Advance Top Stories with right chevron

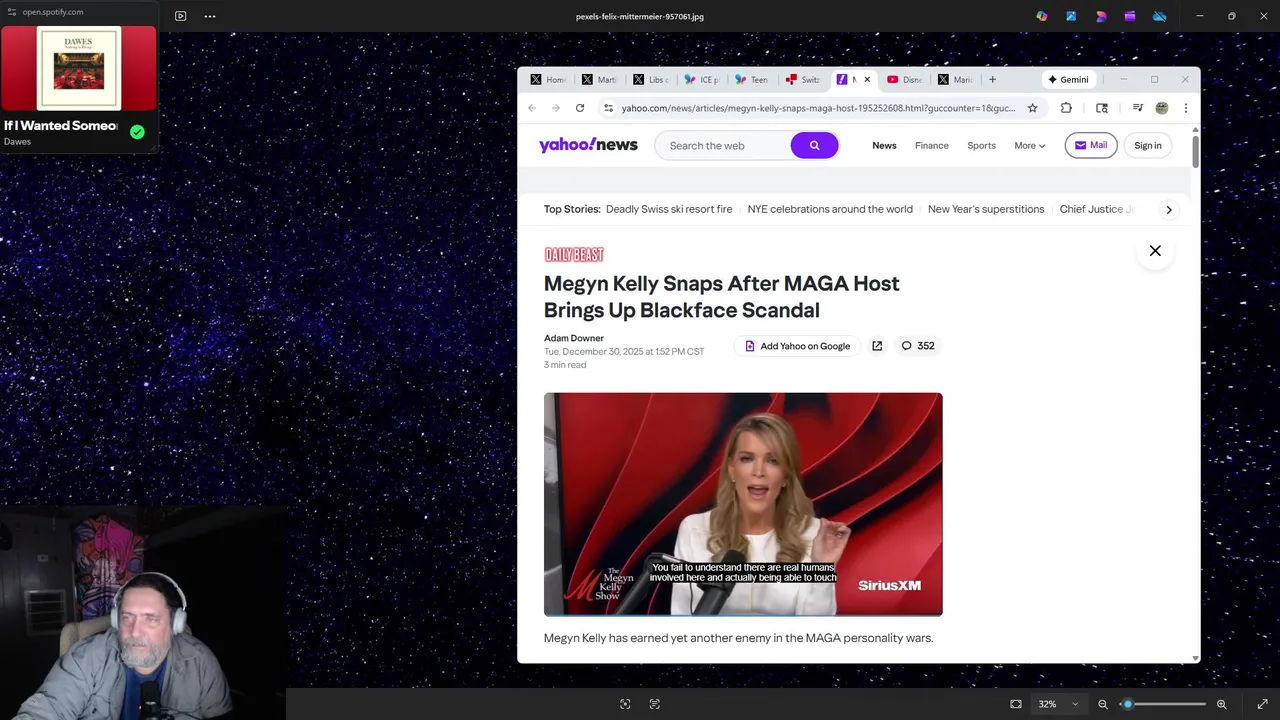click(x=1168, y=210)
